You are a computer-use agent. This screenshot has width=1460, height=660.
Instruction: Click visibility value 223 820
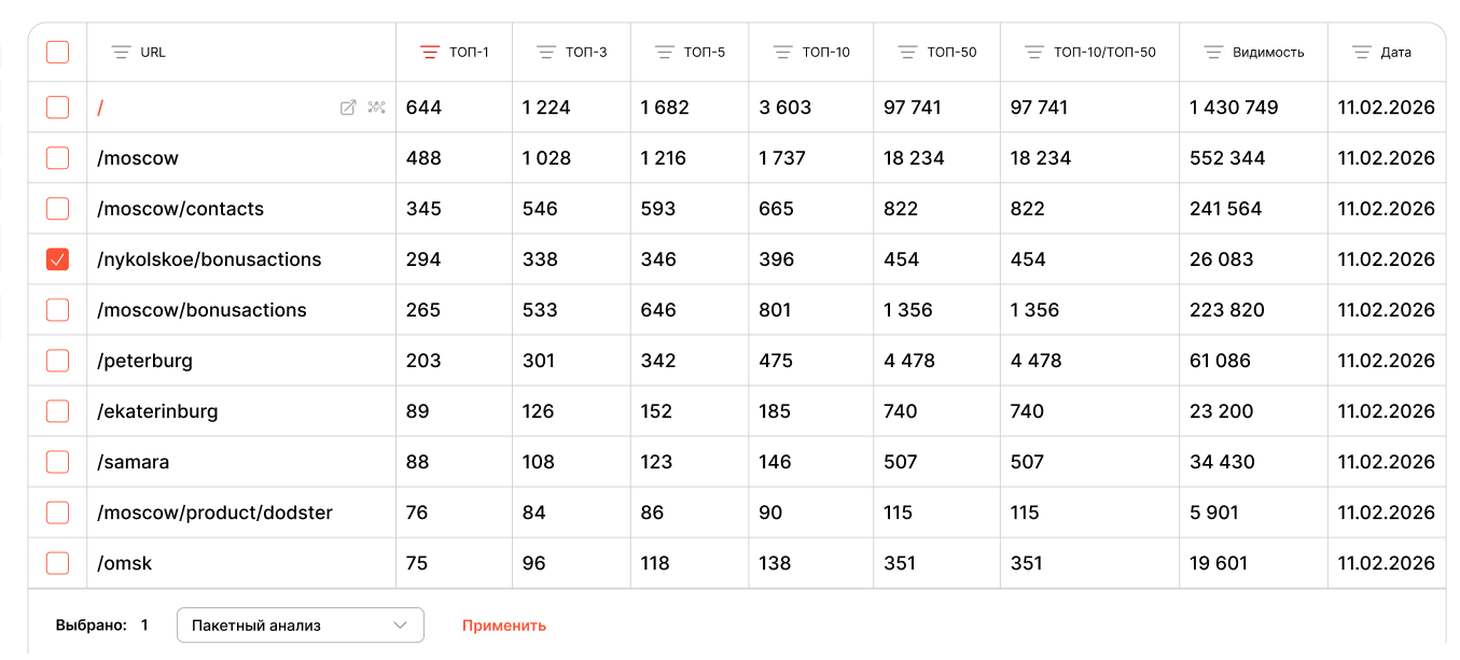click(x=1227, y=310)
